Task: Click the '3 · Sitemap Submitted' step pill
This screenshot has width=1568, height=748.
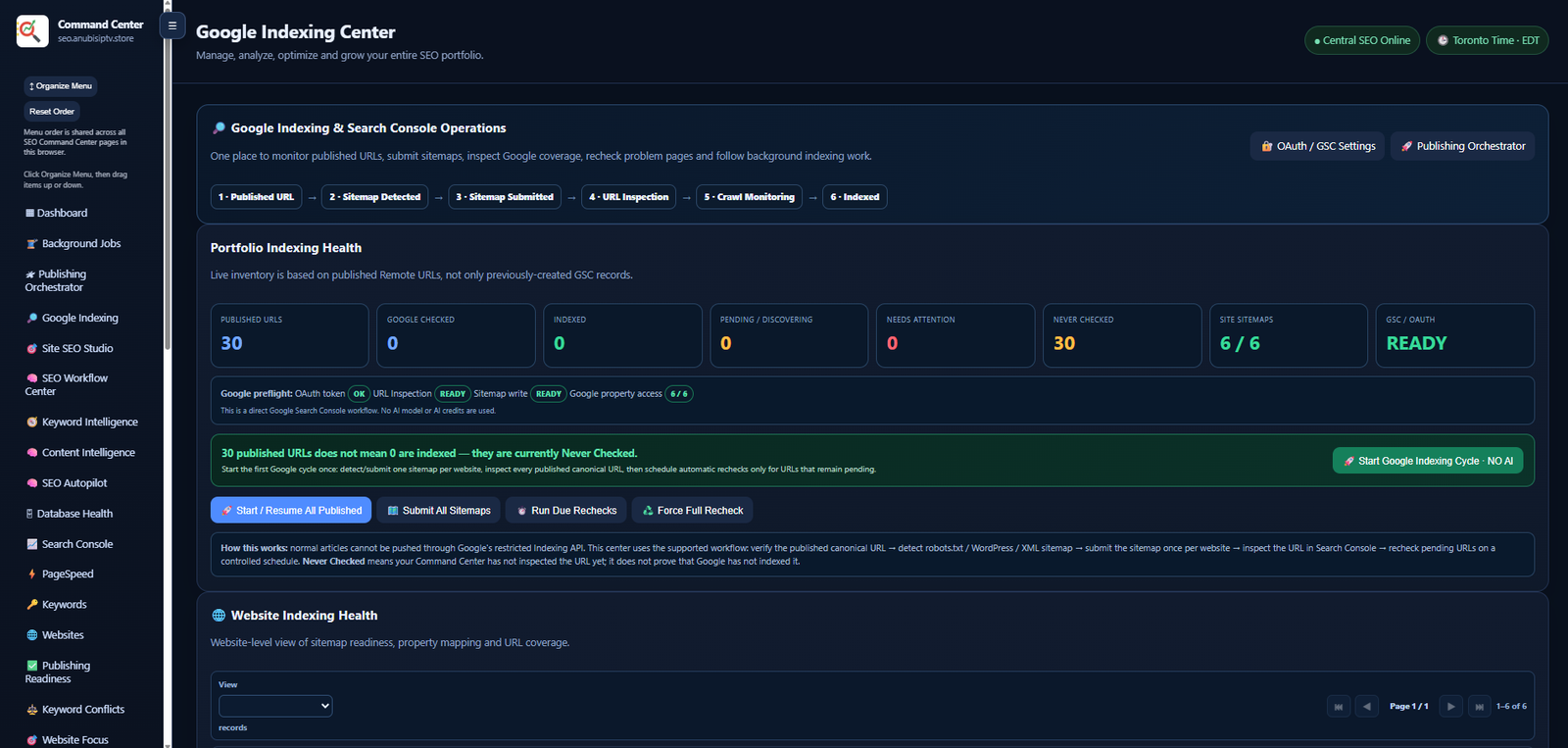Action: pos(505,197)
